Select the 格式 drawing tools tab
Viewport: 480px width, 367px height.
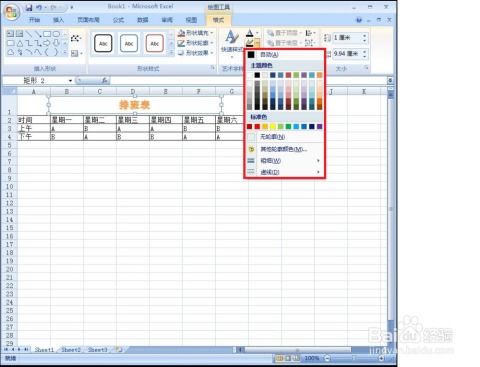[219, 20]
